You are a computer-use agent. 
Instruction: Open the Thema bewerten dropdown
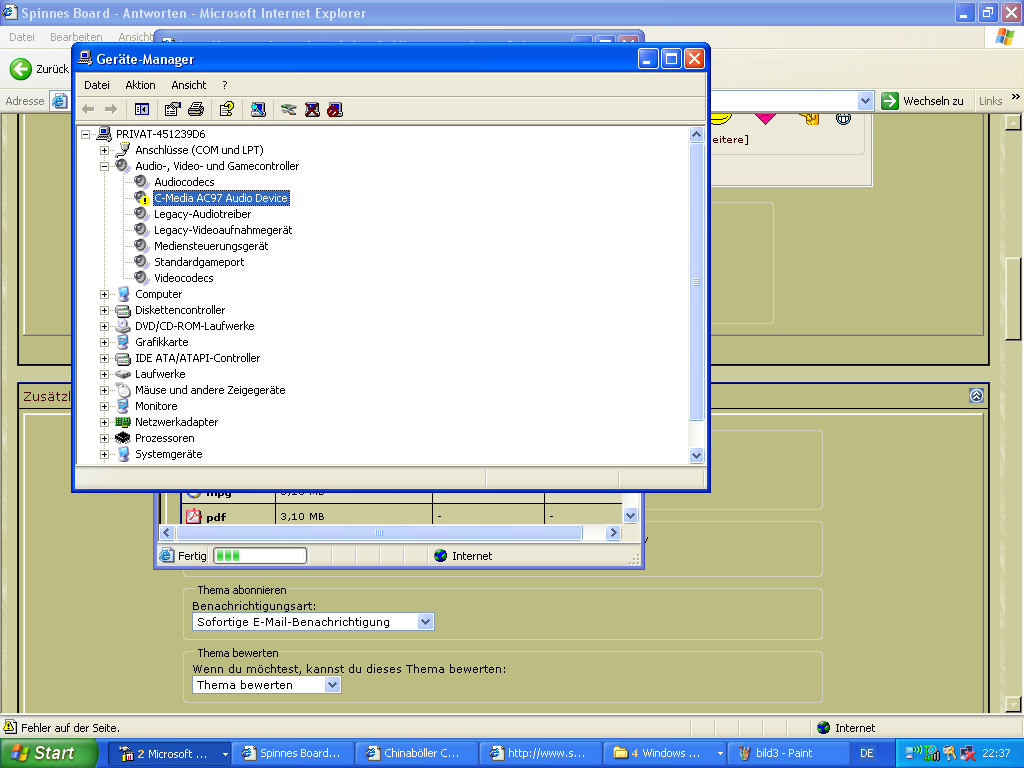332,685
